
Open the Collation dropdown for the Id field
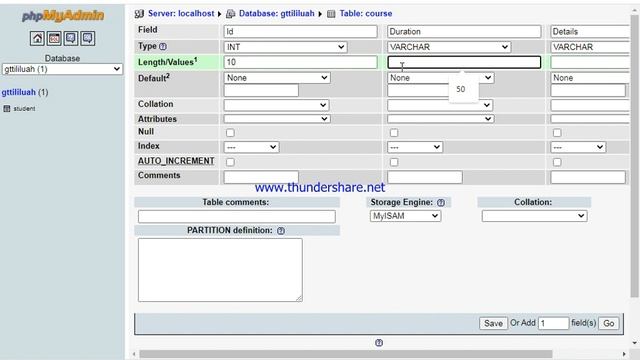276,105
